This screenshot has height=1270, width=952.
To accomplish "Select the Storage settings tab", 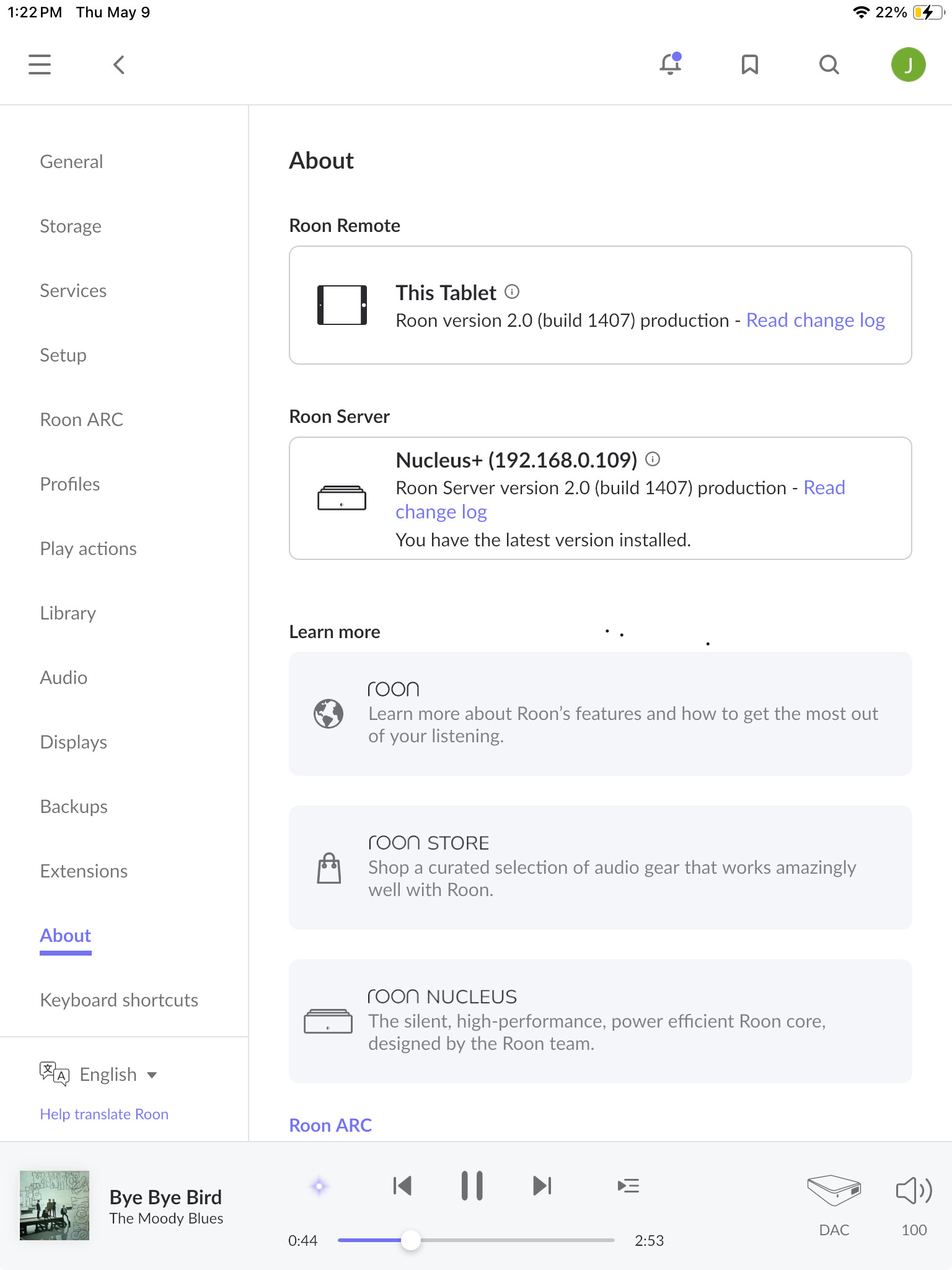I will [x=71, y=226].
